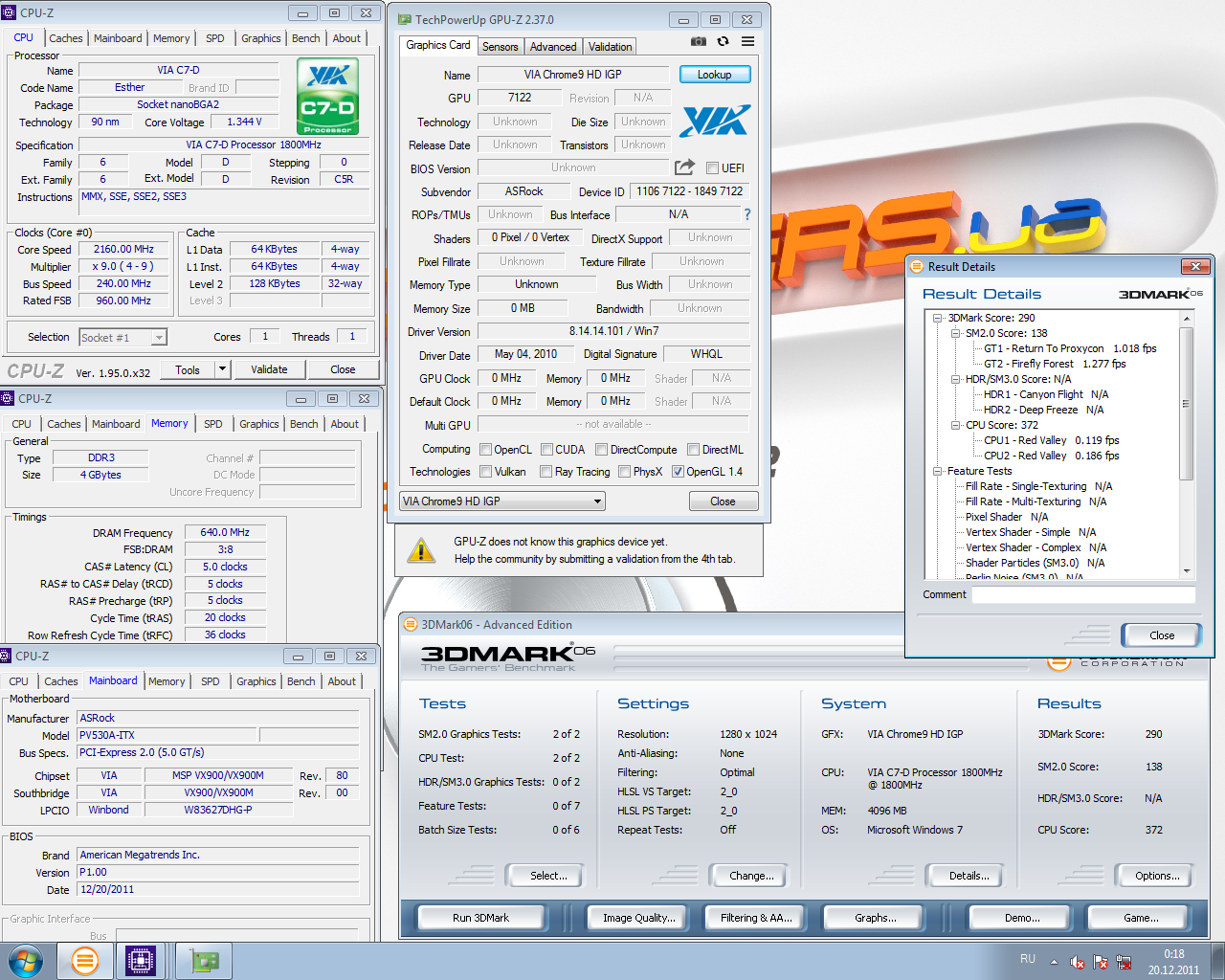Click the muted volume tray icon
Image resolution: width=1225 pixels, height=980 pixels.
pyautogui.click(x=1078, y=962)
